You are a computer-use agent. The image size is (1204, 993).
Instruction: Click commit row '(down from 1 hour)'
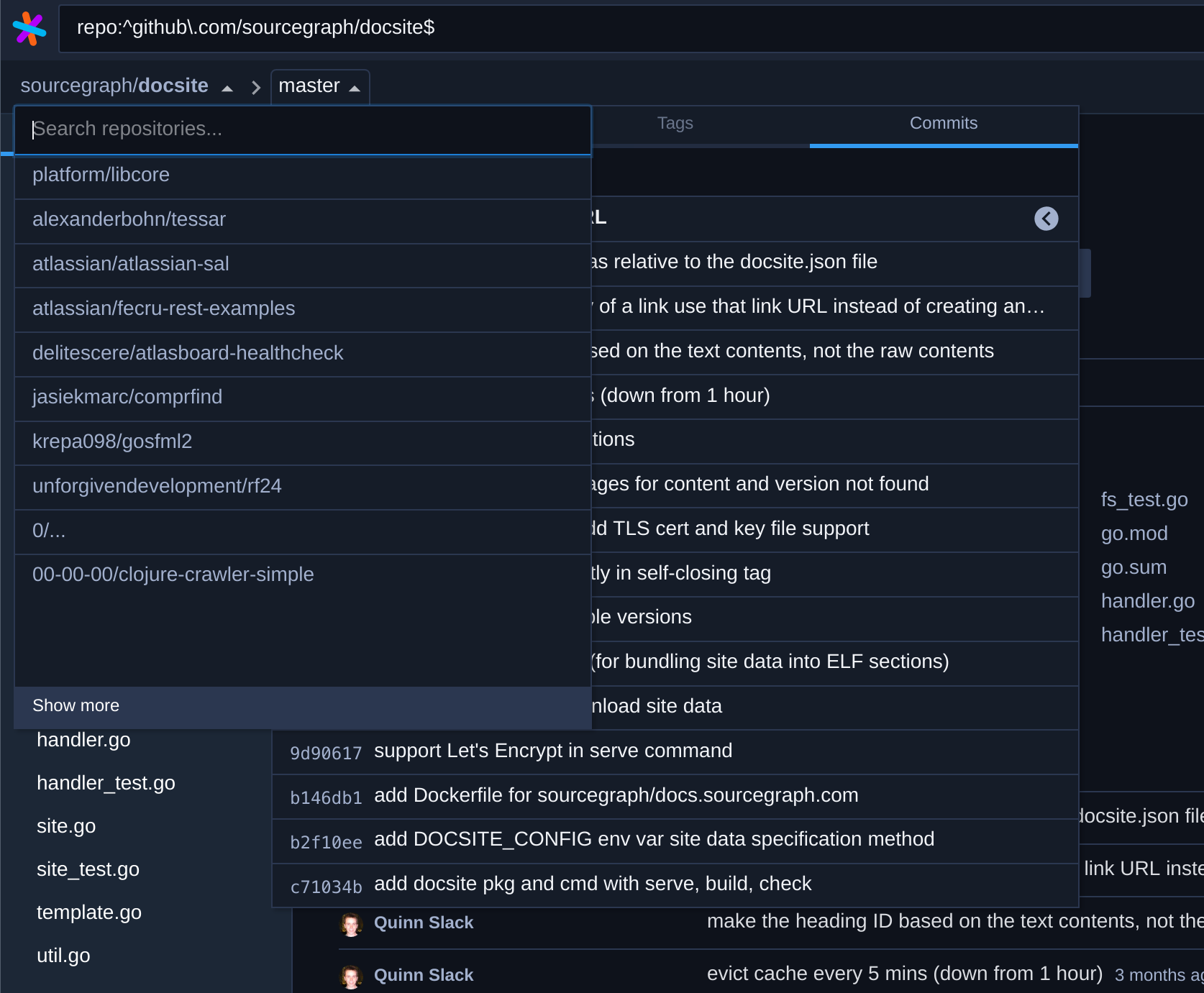coord(834,396)
